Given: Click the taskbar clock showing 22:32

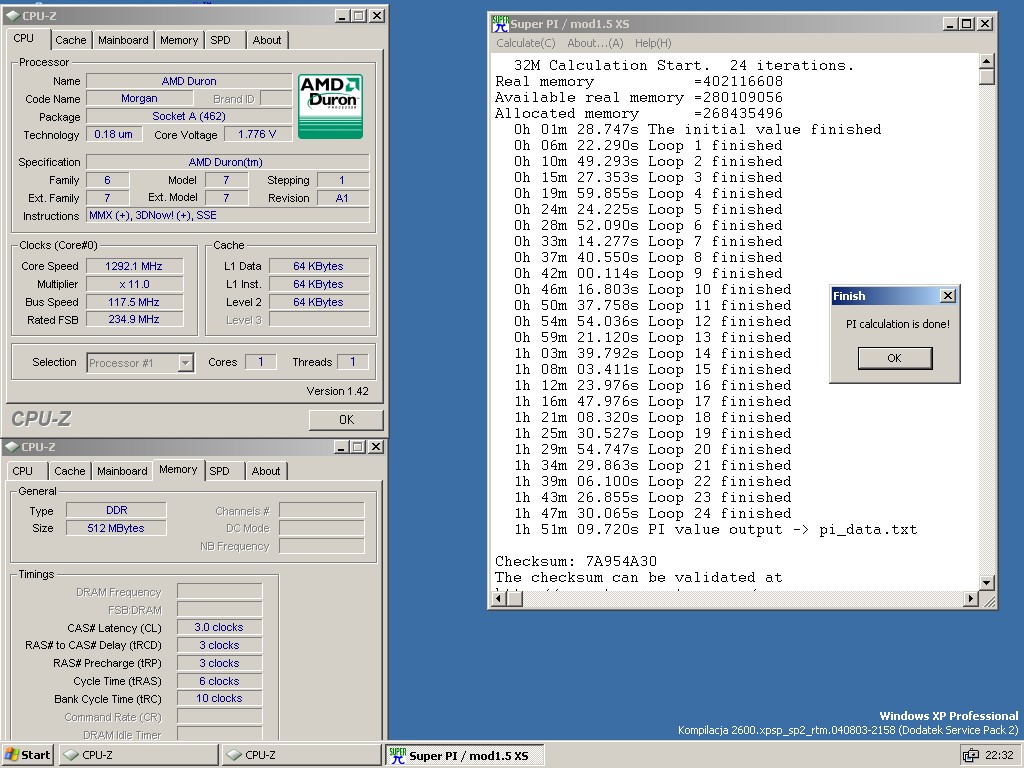Looking at the screenshot, I should tap(999, 755).
